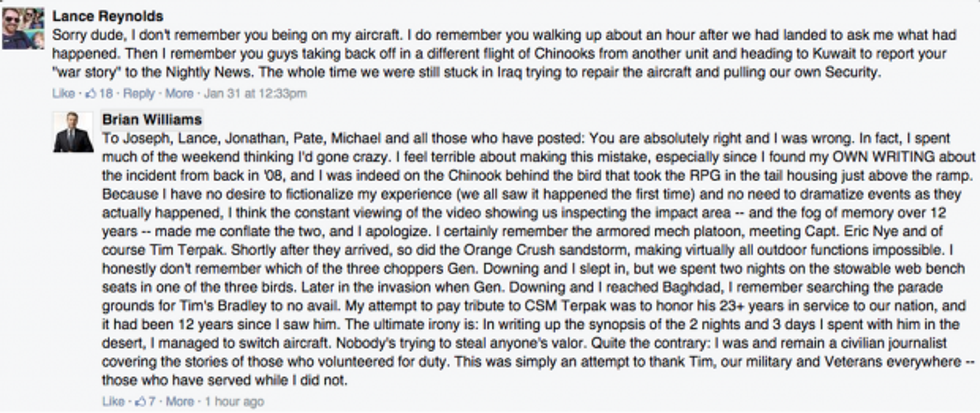The height and width of the screenshot is (413, 980).
Task: Click Lance Reynolds' profile picture
Action: pyautogui.click(x=26, y=31)
